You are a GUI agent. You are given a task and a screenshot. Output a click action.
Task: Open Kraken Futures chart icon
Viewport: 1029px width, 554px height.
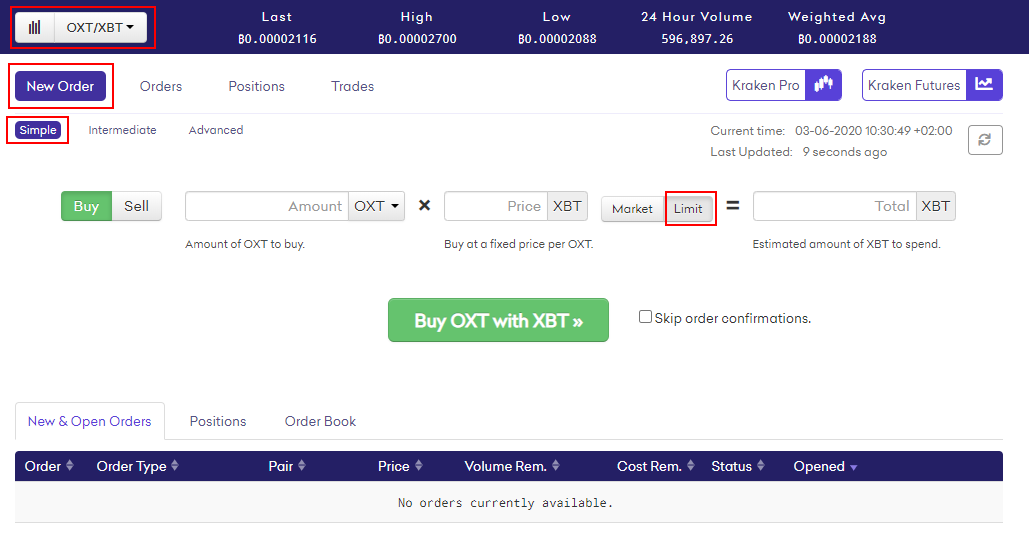[x=984, y=85]
